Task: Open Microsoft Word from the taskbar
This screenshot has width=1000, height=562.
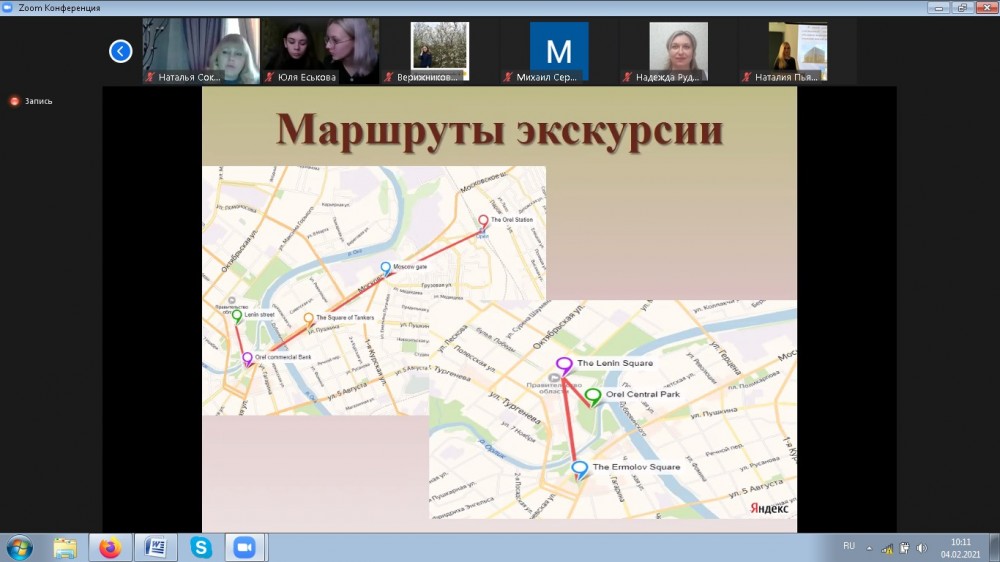Action: pos(156,548)
